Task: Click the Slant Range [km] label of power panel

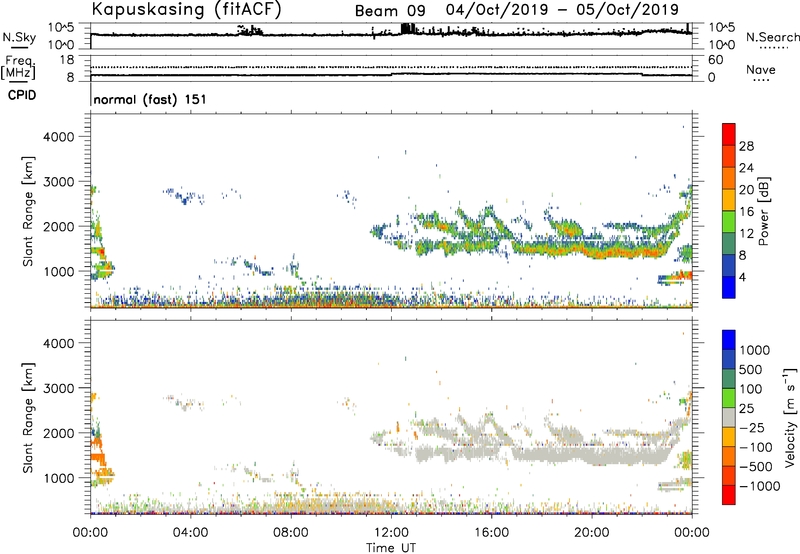Action: pyautogui.click(x=28, y=211)
